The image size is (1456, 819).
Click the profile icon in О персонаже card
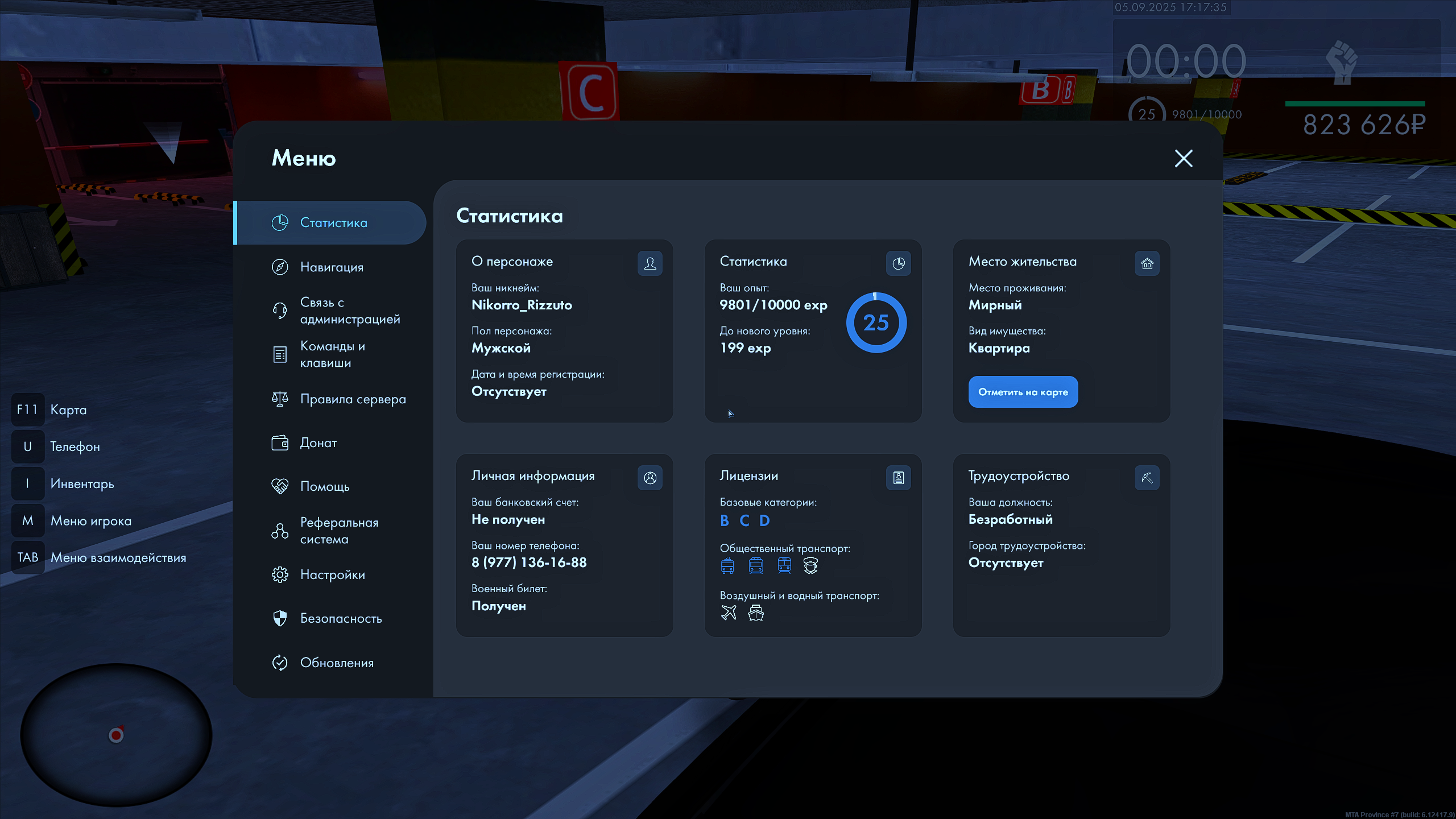650,263
